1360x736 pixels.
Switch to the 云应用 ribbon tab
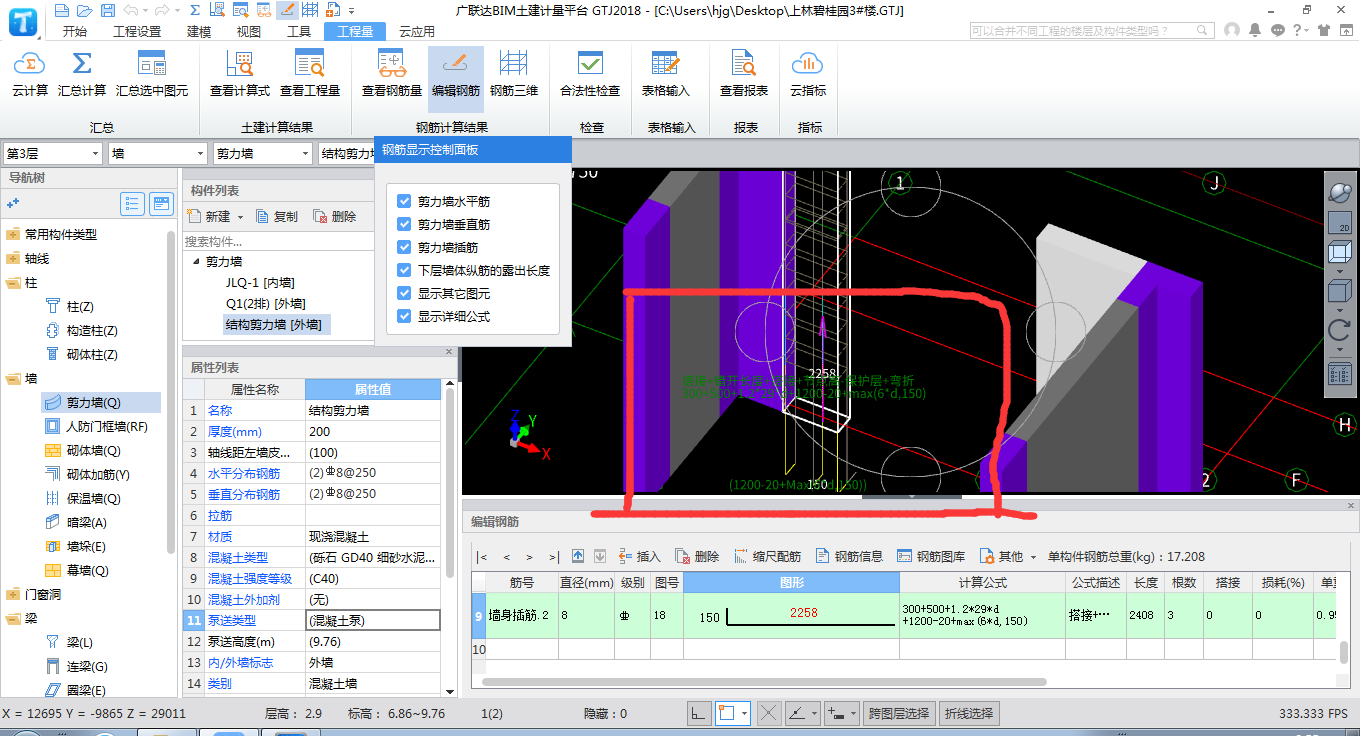(x=416, y=31)
